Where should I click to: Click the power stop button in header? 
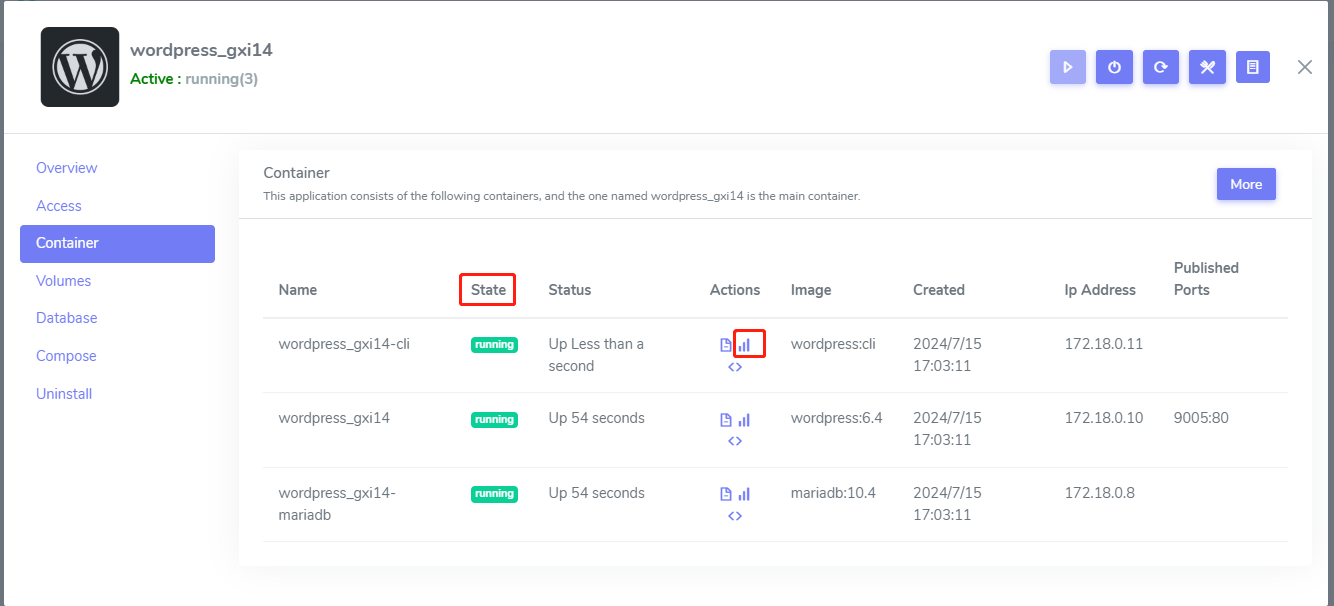pyautogui.click(x=1114, y=67)
